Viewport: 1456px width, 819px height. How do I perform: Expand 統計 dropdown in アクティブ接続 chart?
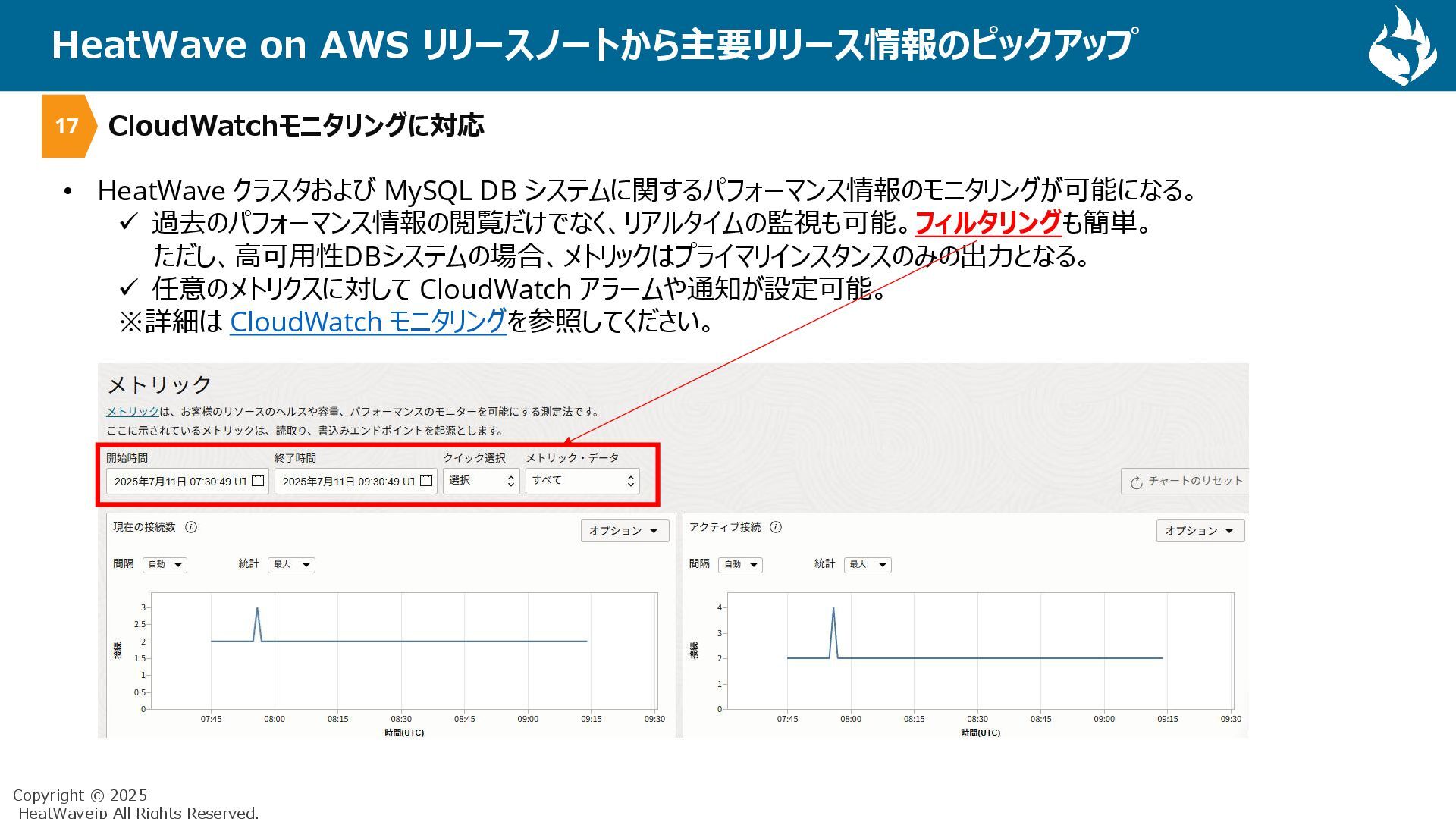868,565
